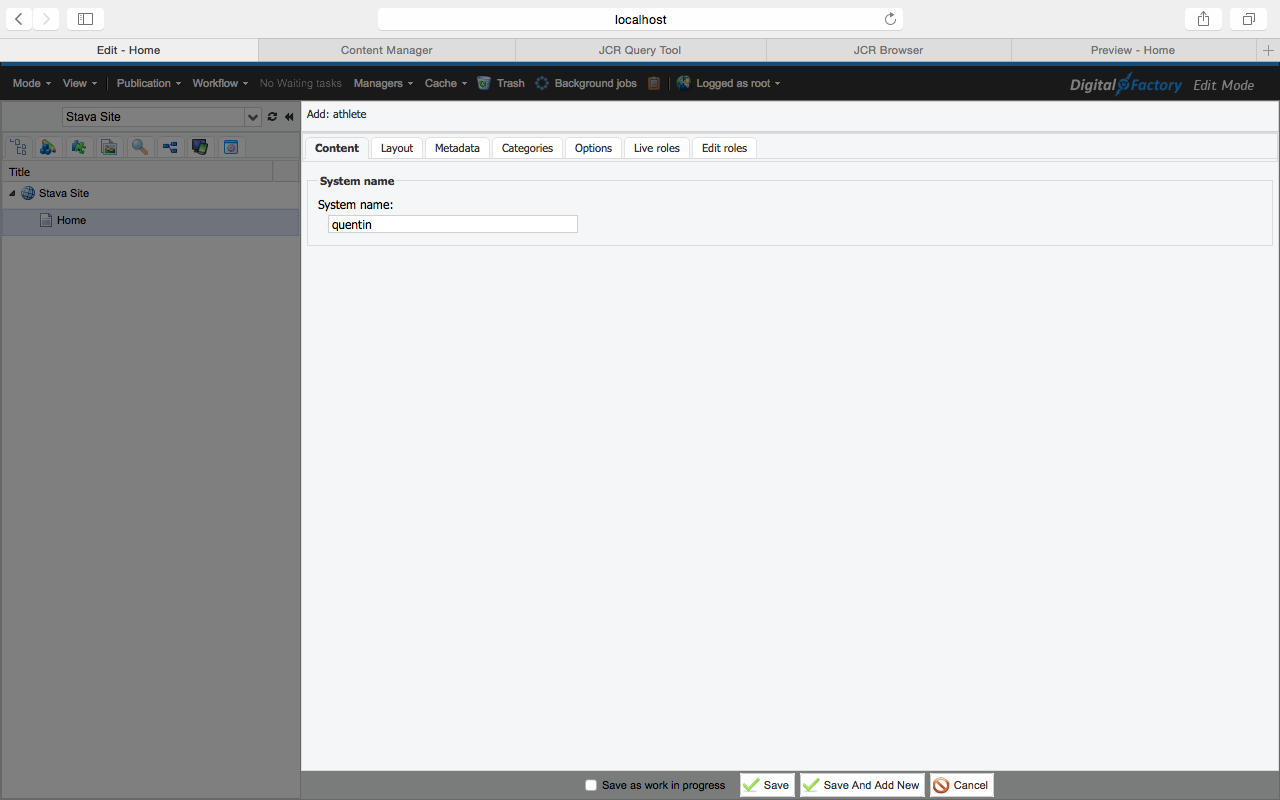The height and width of the screenshot is (800, 1280).
Task: Switch to the Metadata tab
Action: (457, 148)
